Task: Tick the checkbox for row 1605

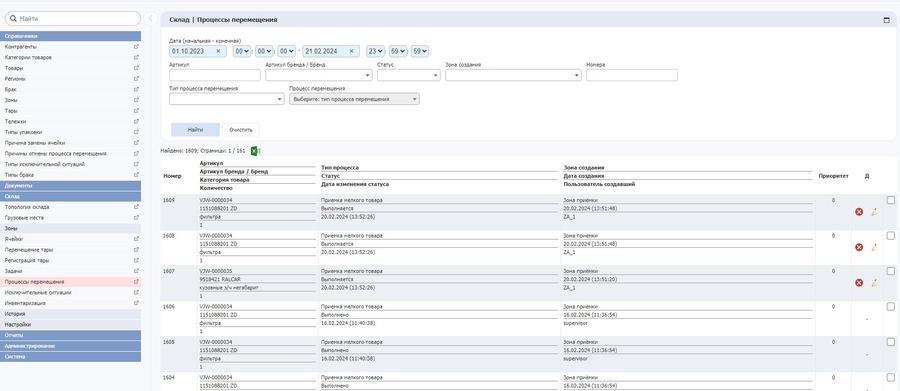Action: pyautogui.click(x=890, y=342)
